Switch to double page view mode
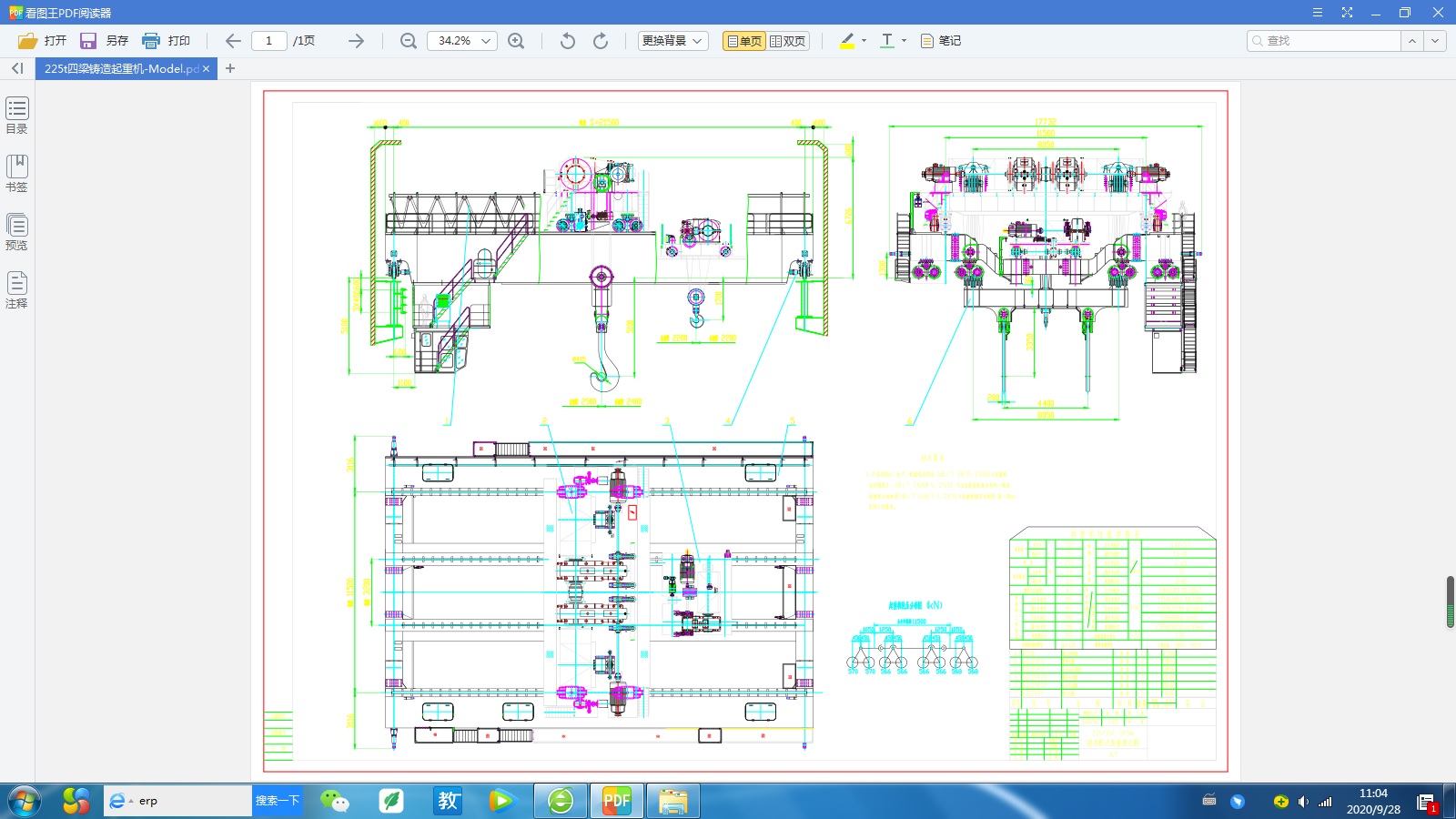Screen dimensions: 1456x819 tap(788, 41)
